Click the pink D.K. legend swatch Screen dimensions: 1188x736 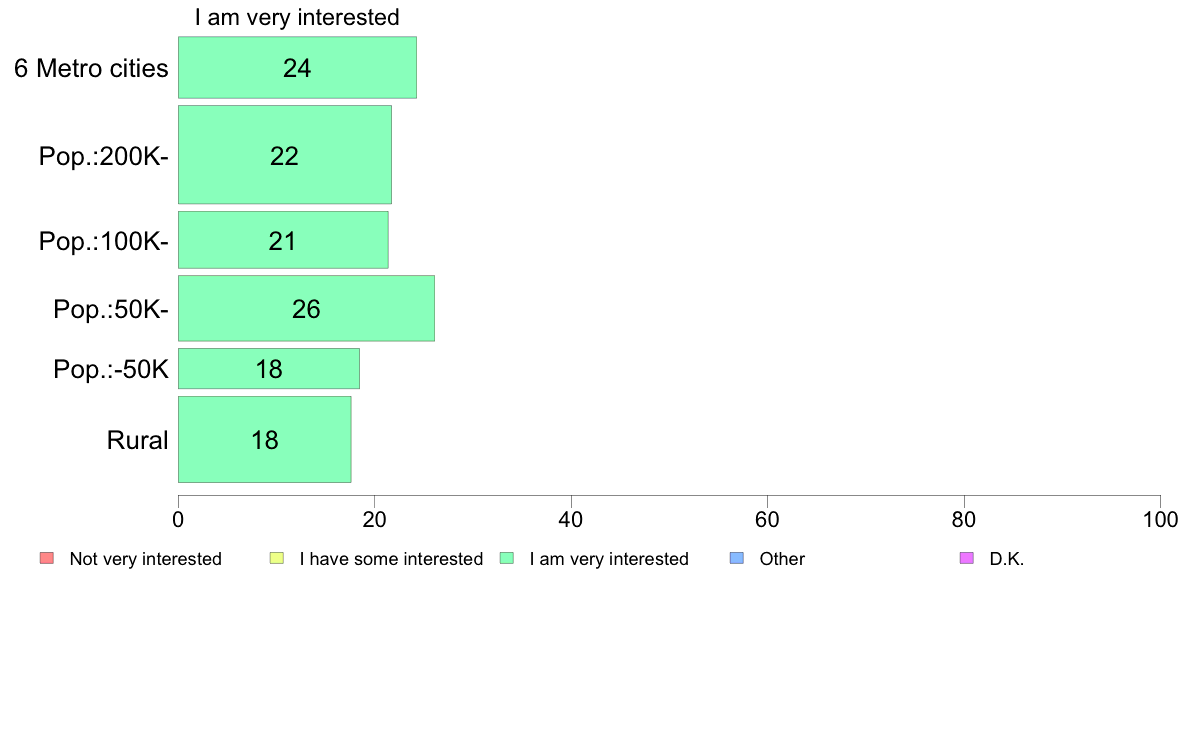pyautogui.click(x=967, y=559)
